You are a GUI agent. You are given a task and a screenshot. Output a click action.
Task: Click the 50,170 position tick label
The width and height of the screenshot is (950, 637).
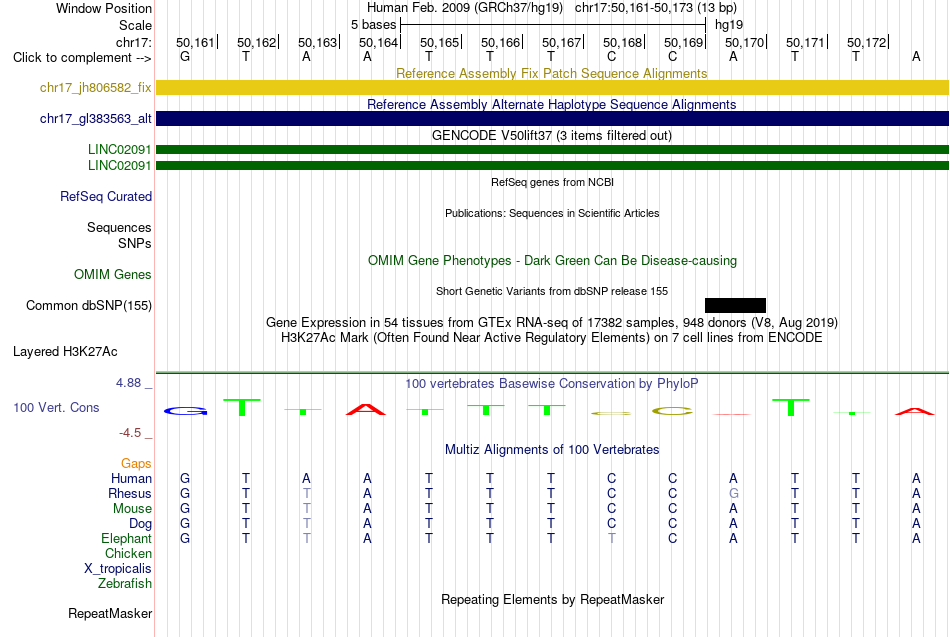(x=744, y=42)
